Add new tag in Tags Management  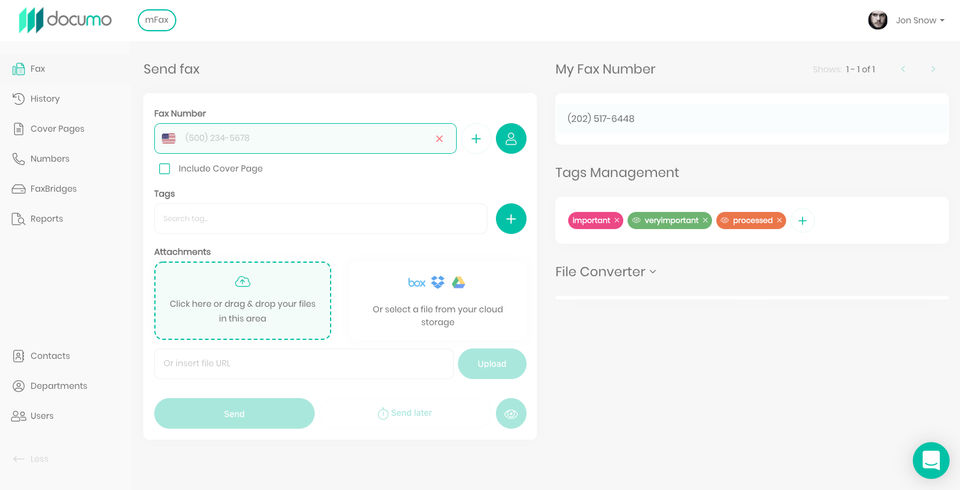tap(802, 220)
